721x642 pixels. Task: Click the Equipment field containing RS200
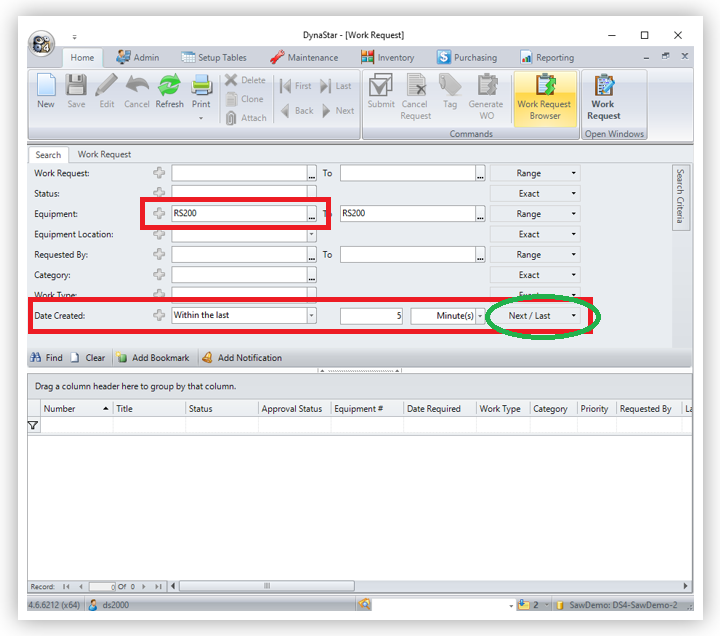(x=238, y=214)
